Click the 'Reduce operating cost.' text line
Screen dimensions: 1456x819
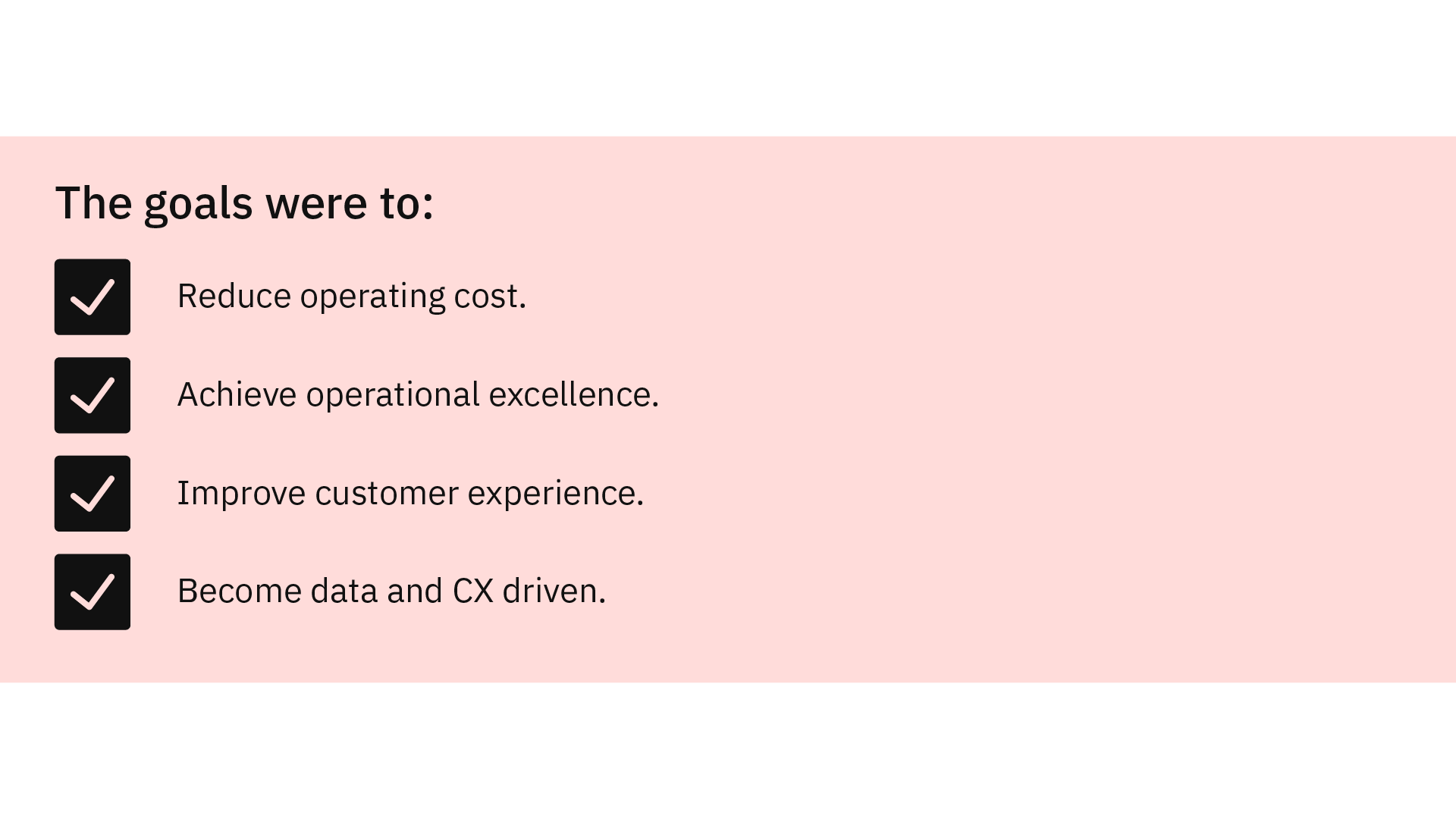coord(352,297)
